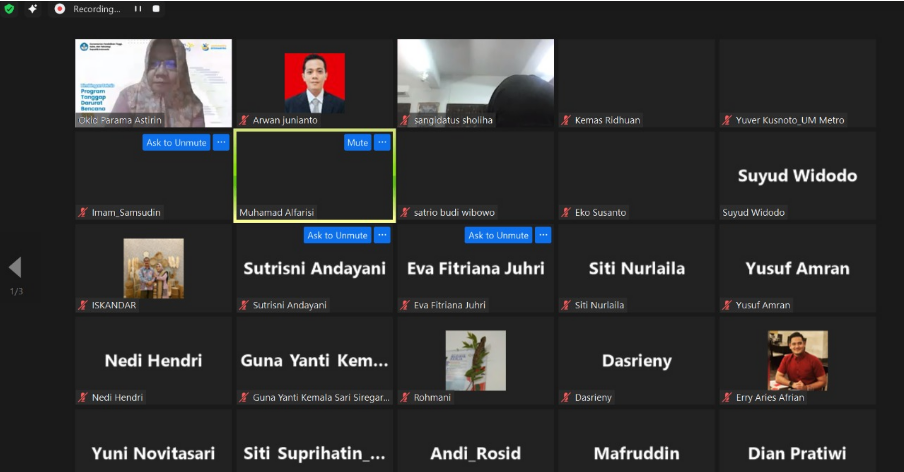Open more options for Imam_Samsudin

[x=221, y=143]
